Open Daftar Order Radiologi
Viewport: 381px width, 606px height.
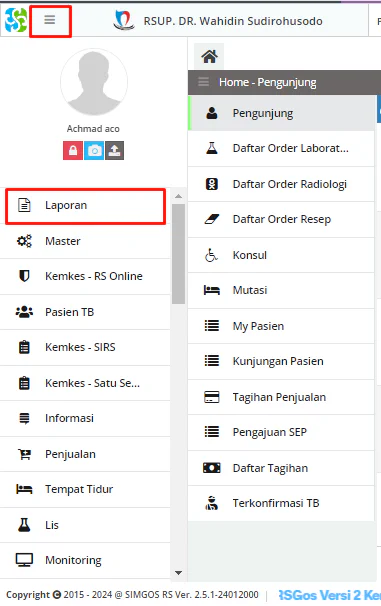pyautogui.click(x=281, y=184)
